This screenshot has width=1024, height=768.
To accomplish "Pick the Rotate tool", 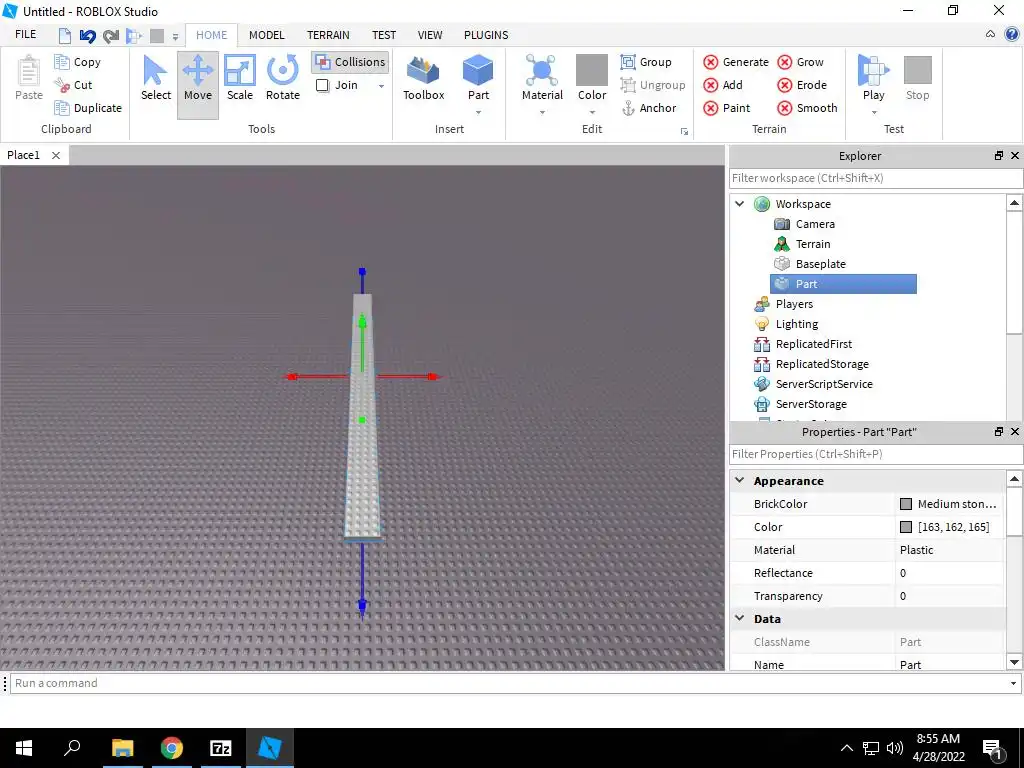I will (283, 78).
